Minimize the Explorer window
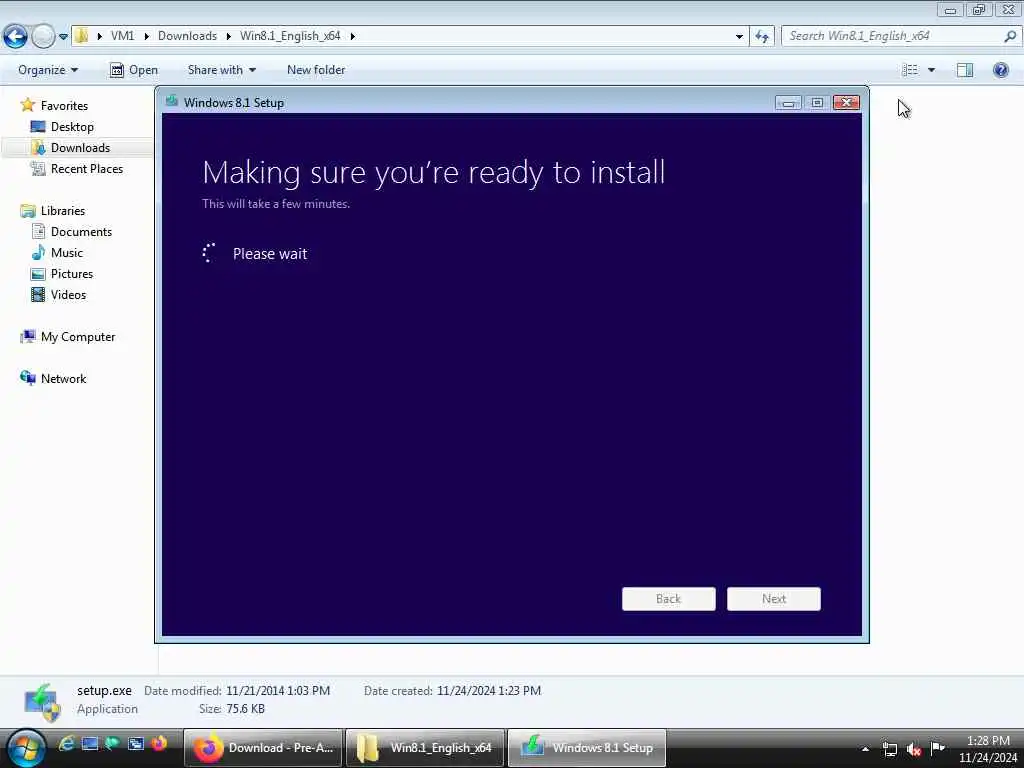The width and height of the screenshot is (1024, 768). click(950, 10)
